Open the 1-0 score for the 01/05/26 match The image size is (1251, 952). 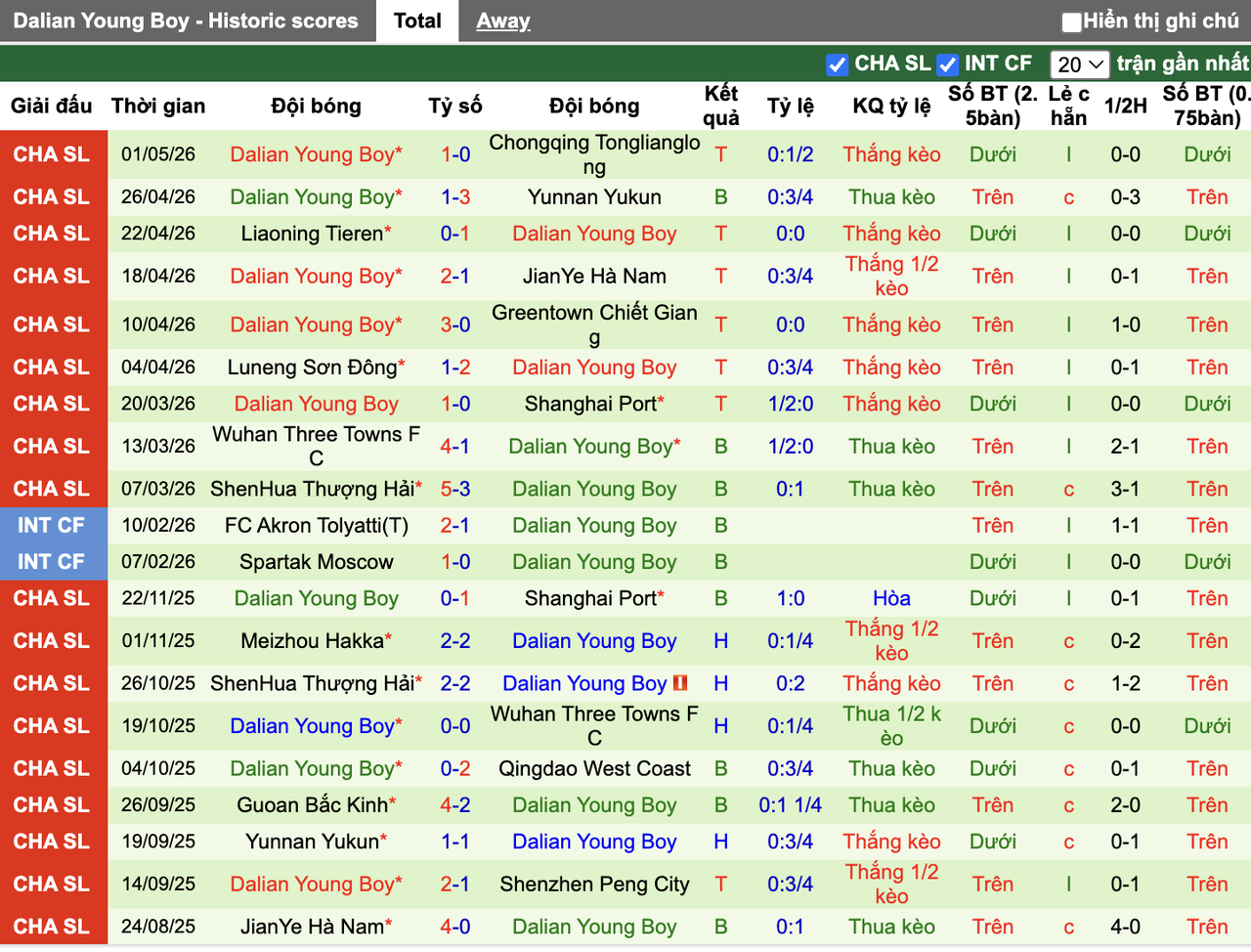455,154
